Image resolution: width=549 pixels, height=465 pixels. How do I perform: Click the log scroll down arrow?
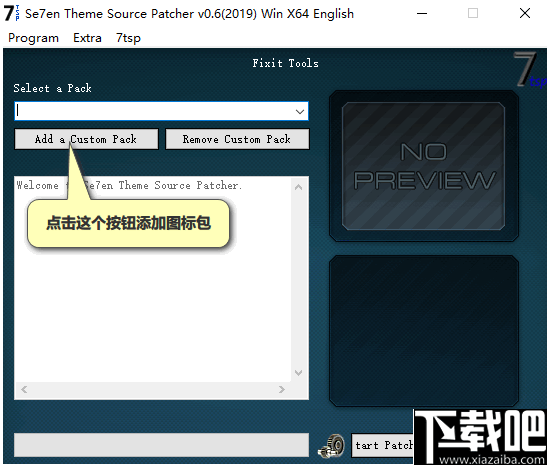[299, 373]
